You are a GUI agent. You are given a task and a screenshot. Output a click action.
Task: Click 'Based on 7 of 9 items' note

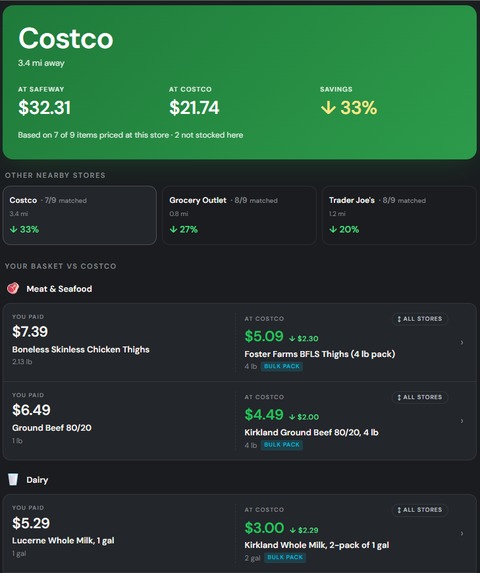(130, 135)
